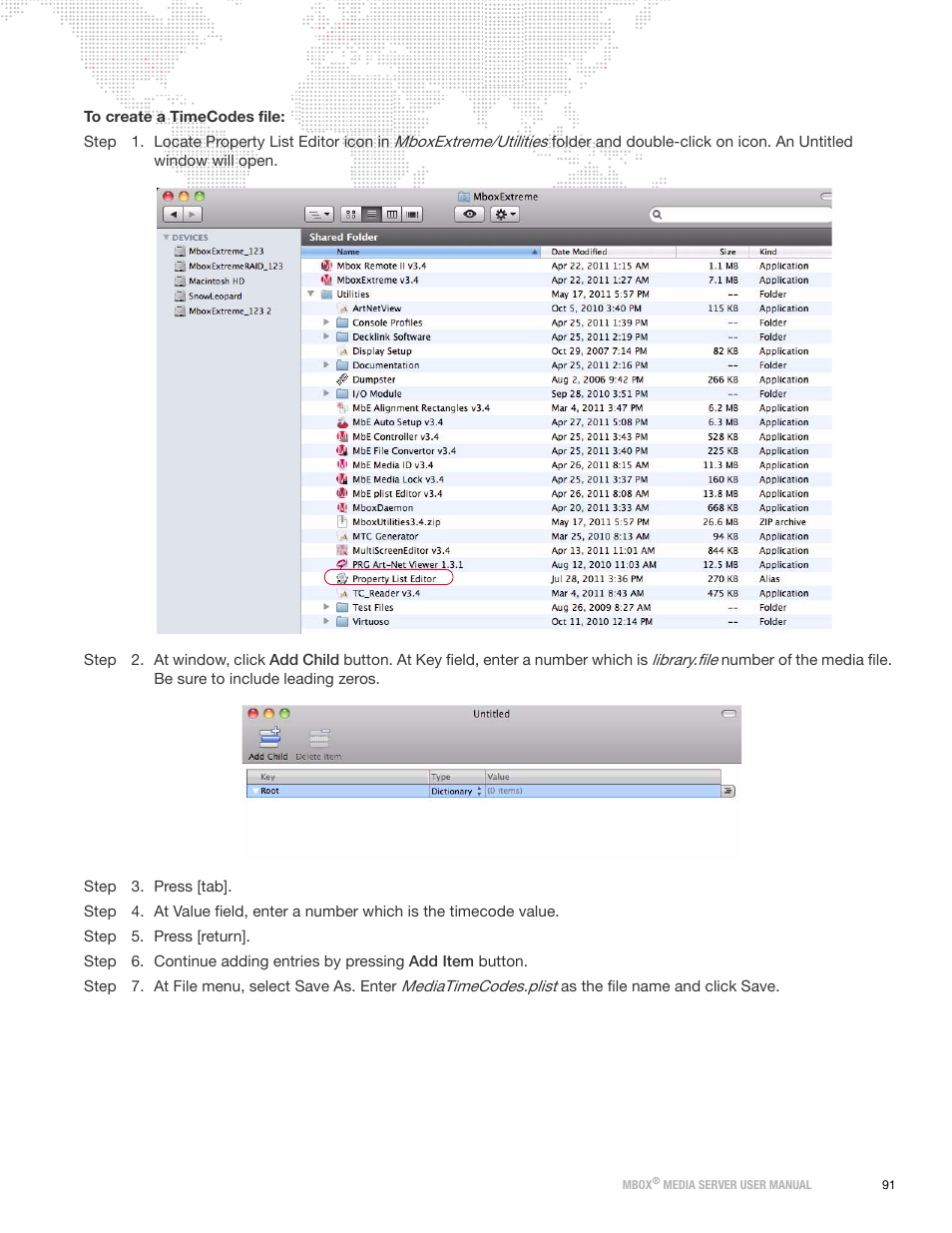This screenshot has height=1233, width=952.
Task: Select the ArtNetView application icon
Action: [342, 308]
